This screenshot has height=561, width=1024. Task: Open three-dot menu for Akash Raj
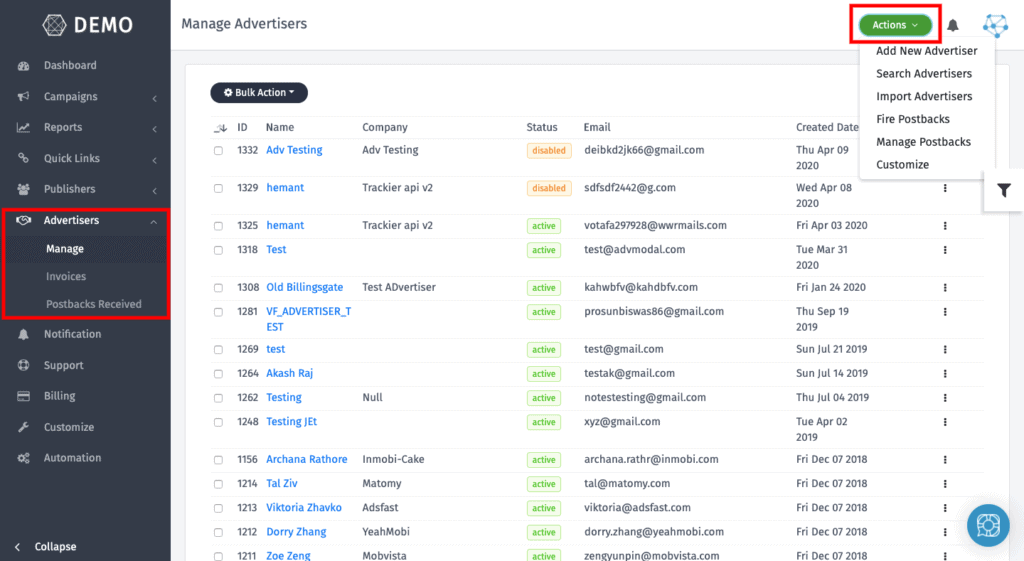tap(945, 374)
